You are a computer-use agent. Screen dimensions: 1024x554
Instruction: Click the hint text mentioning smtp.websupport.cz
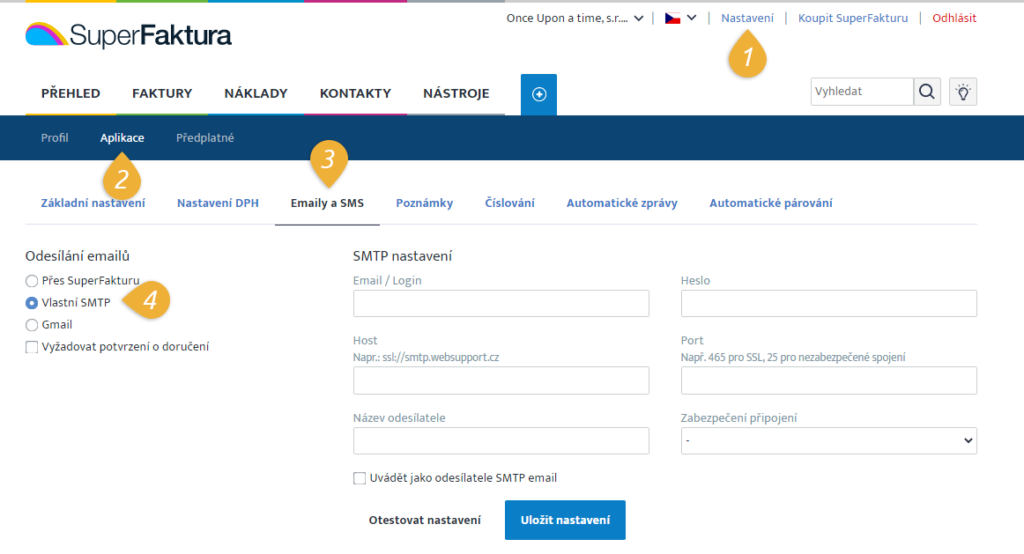click(426, 357)
